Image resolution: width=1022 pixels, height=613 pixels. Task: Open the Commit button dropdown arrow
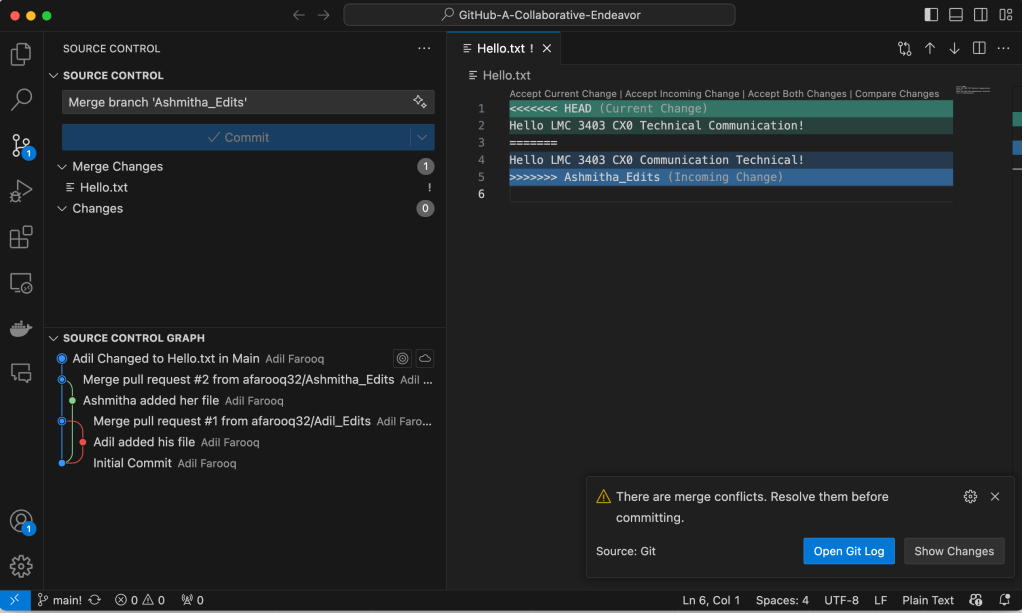(422, 138)
